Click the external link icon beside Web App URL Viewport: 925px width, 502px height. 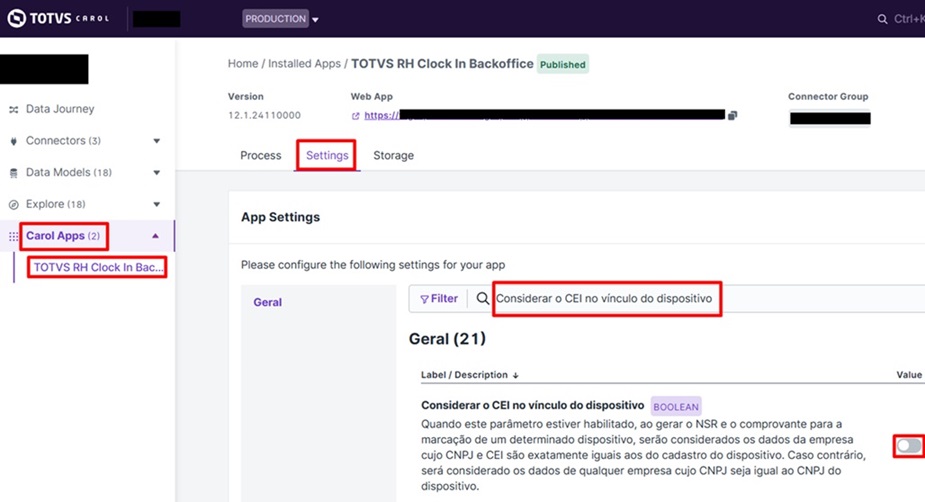(x=356, y=116)
